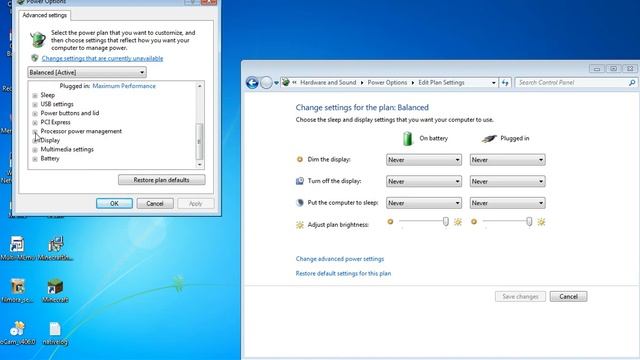
Task: Click the battery icon above On battery column
Action: pyautogui.click(x=407, y=138)
